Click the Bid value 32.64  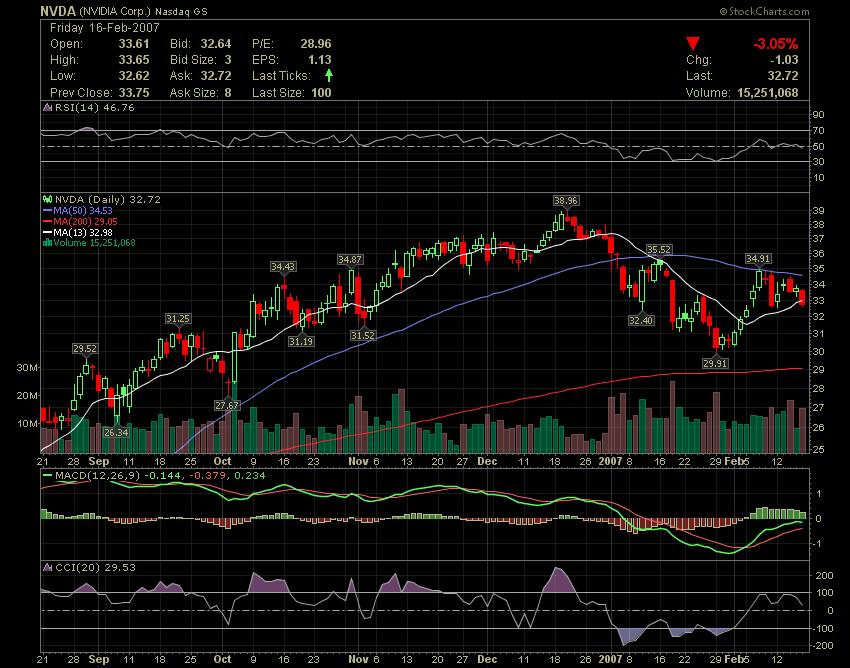tap(216, 44)
